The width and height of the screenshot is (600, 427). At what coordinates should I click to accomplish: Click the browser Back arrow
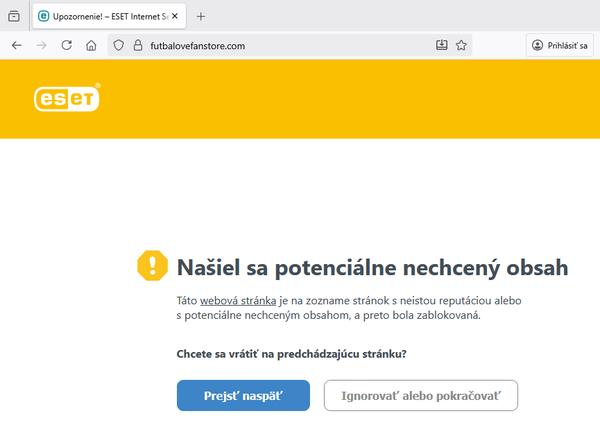click(17, 45)
